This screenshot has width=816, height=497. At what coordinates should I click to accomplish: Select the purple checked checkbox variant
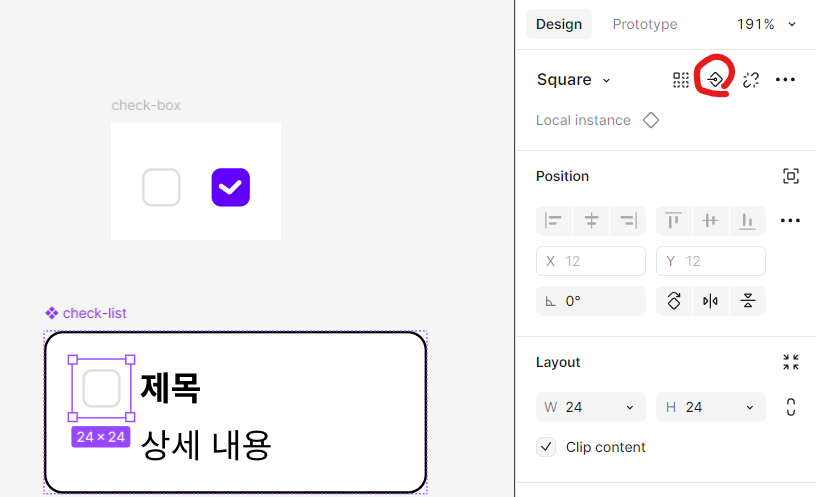point(231,187)
